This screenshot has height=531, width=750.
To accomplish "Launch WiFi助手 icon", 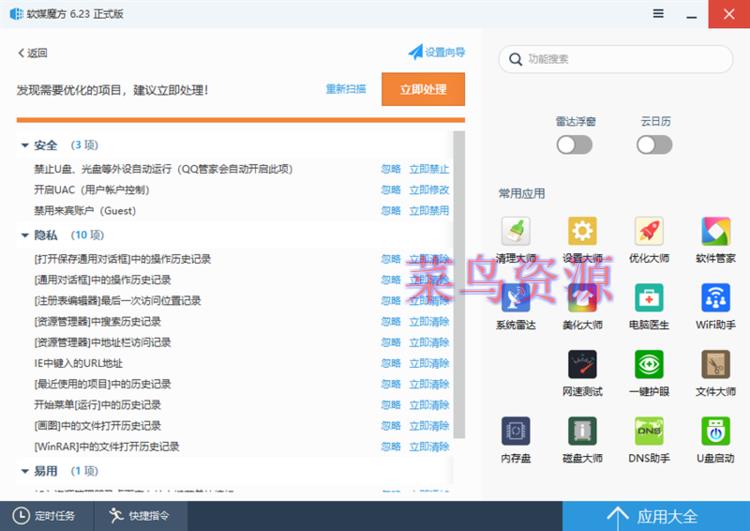I will (716, 298).
